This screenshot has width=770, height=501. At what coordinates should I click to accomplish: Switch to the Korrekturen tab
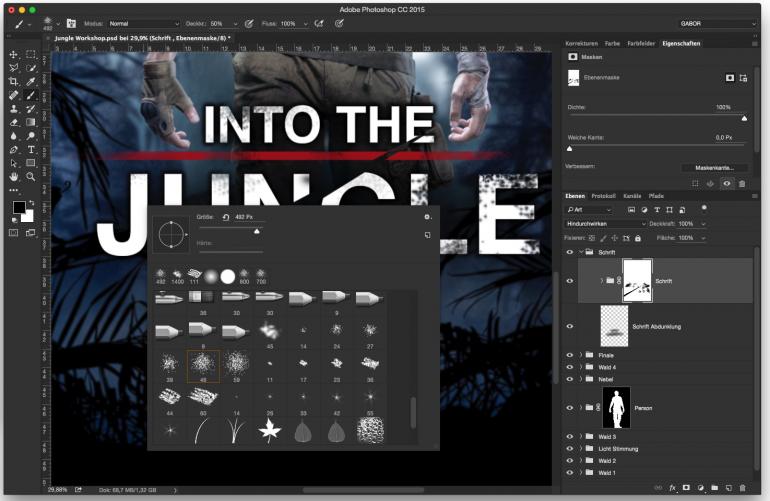(x=581, y=44)
